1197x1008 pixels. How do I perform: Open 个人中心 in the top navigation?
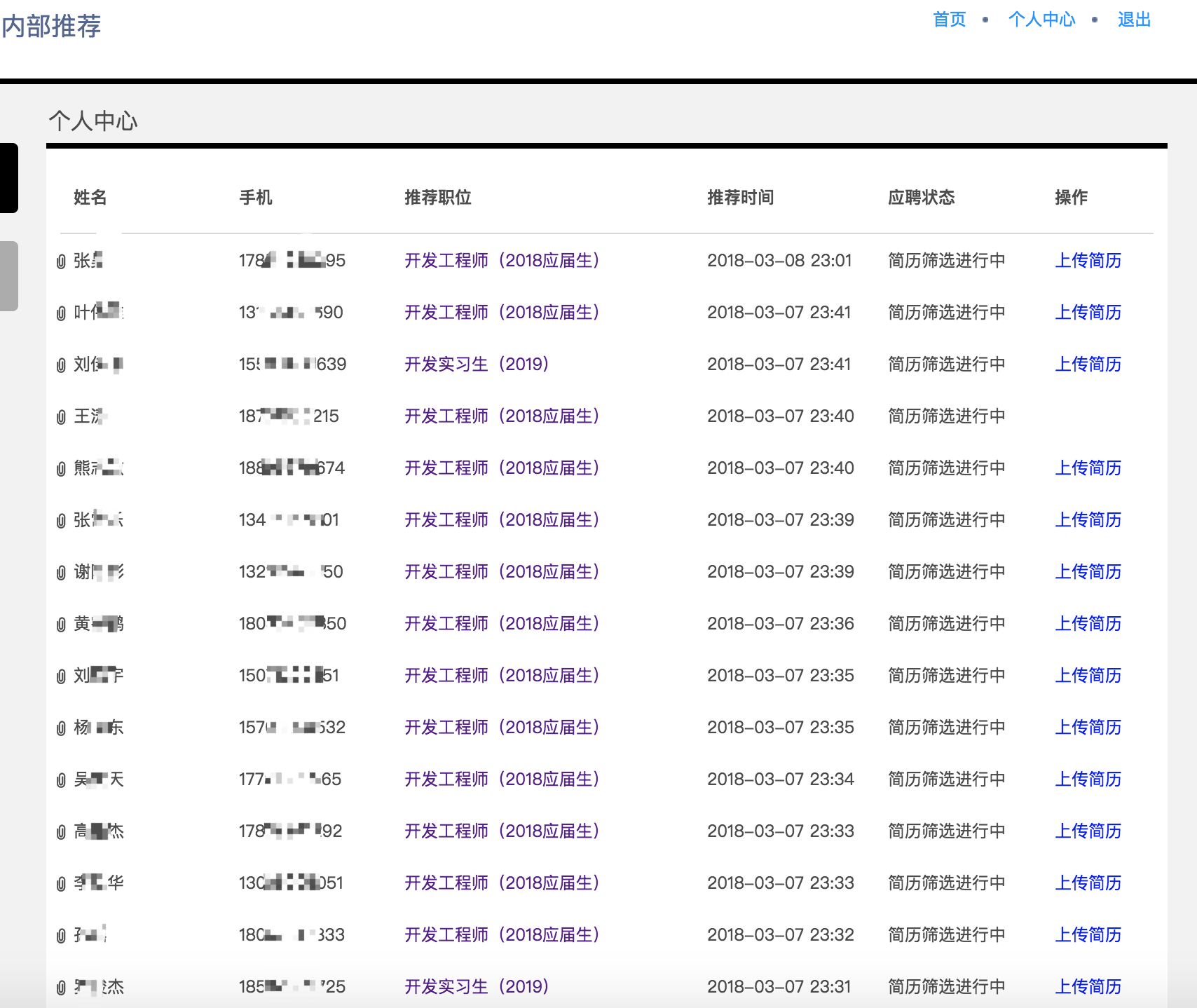click(x=1041, y=20)
